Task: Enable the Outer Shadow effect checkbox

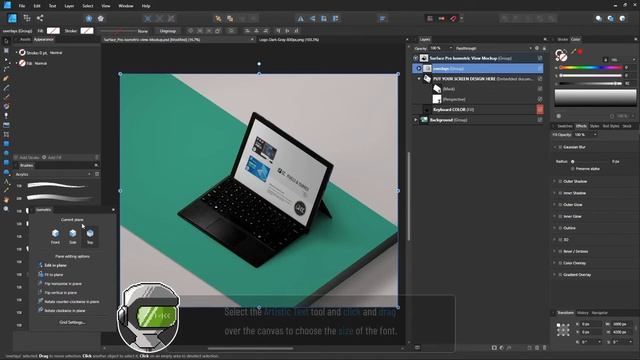Action: tap(560, 181)
